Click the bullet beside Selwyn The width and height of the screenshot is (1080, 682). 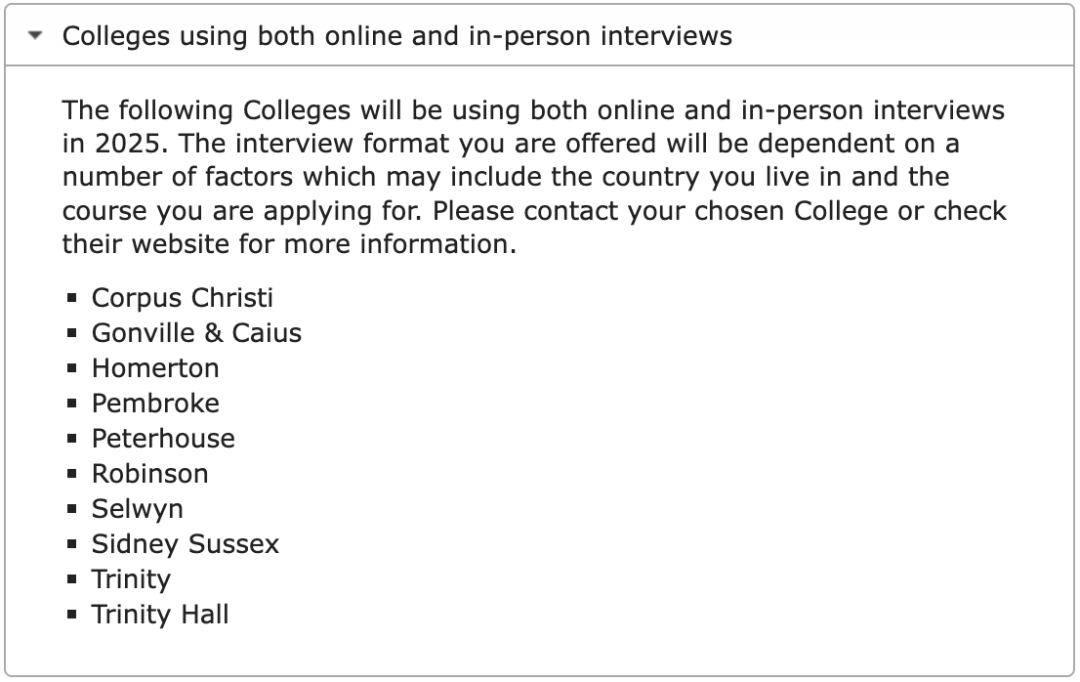point(72,509)
